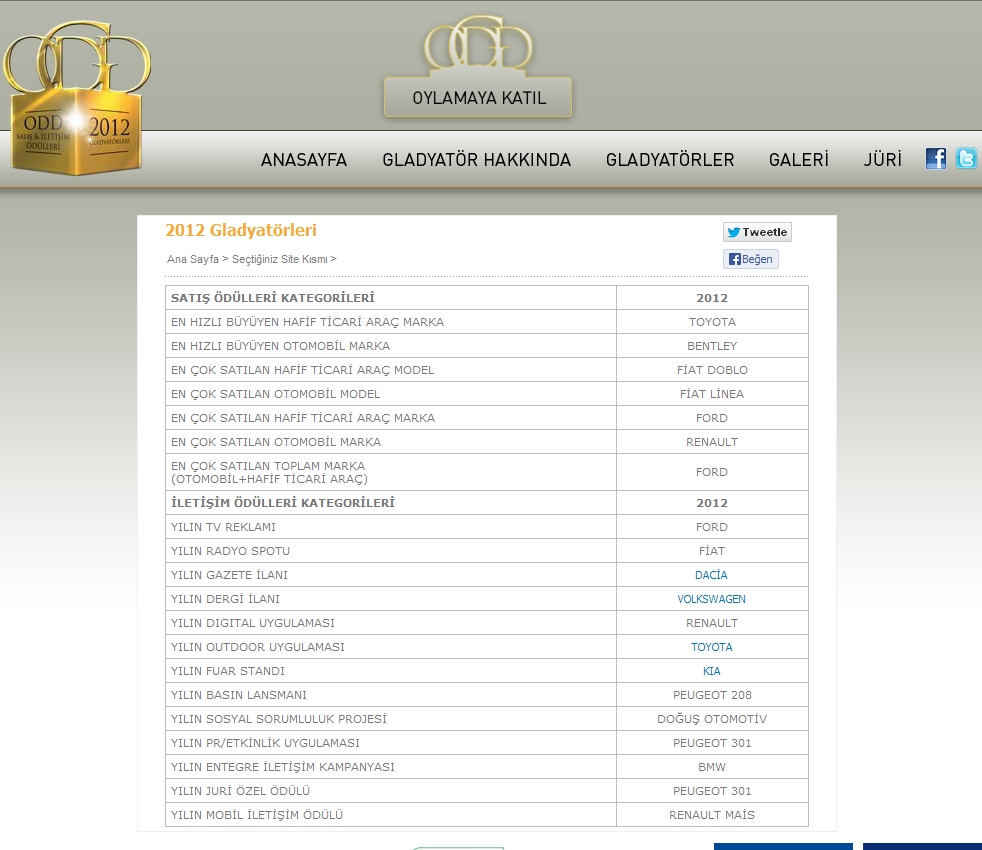The width and height of the screenshot is (982, 850).
Task: Click EN ÇOK SATILAN OTOMOBİL MARKA cell
Action: point(391,442)
